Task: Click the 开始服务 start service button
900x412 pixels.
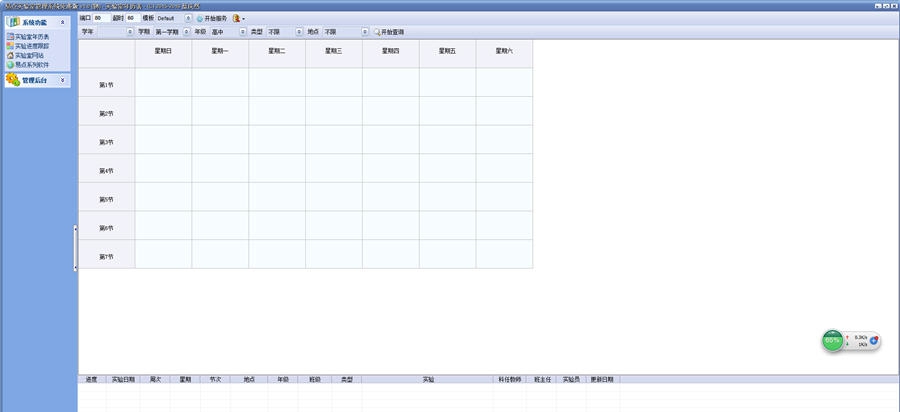Action: (x=212, y=18)
